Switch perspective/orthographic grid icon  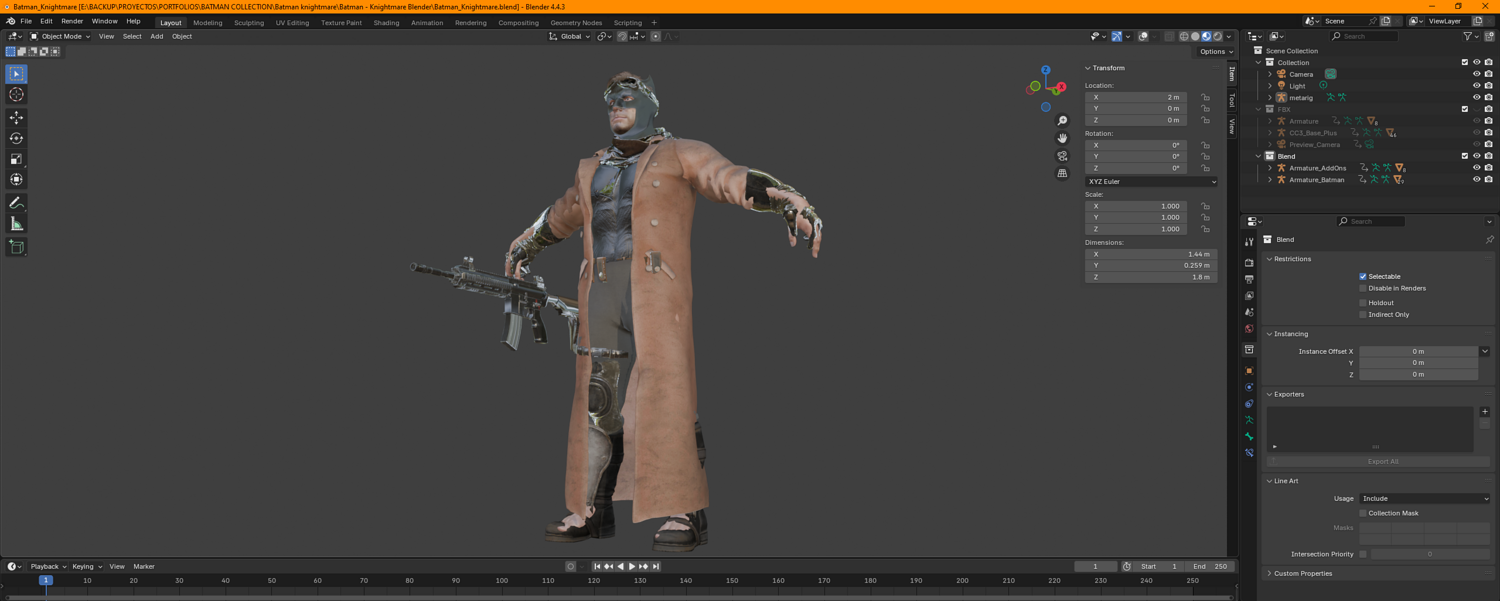coord(1062,173)
